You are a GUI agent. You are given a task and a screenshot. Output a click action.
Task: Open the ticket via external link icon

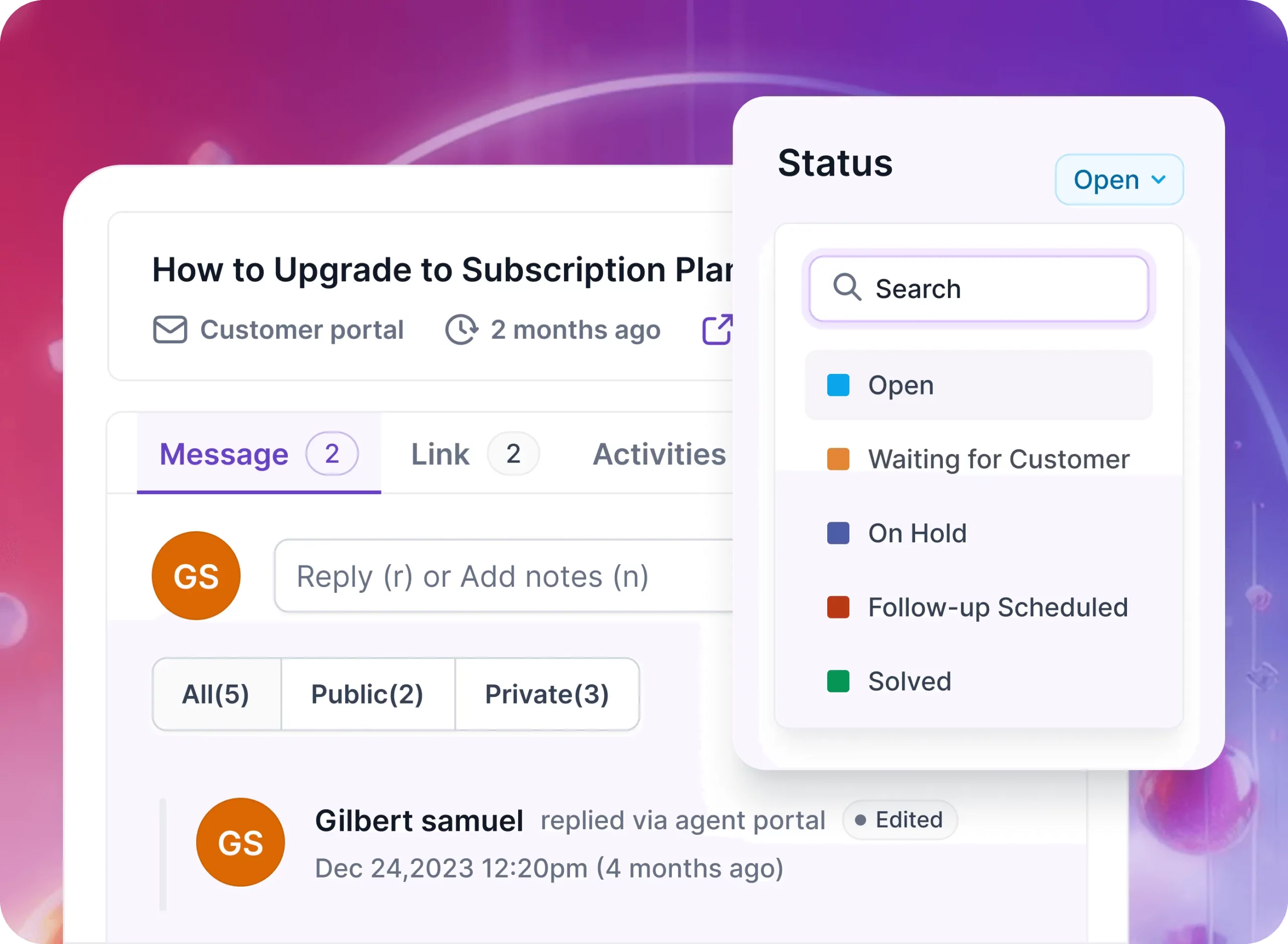717,329
